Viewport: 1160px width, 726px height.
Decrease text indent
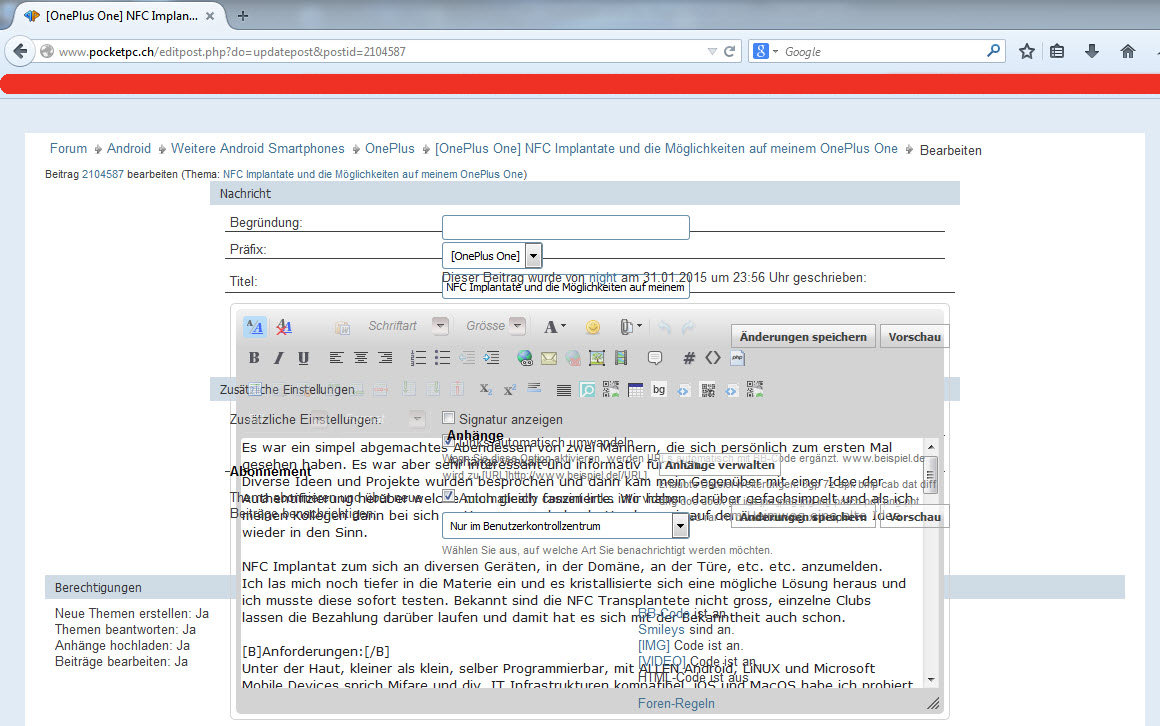coord(467,358)
